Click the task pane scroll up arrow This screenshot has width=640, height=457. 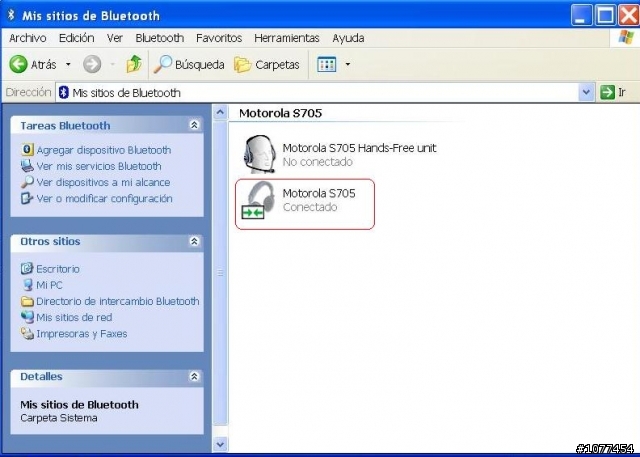(x=220, y=112)
